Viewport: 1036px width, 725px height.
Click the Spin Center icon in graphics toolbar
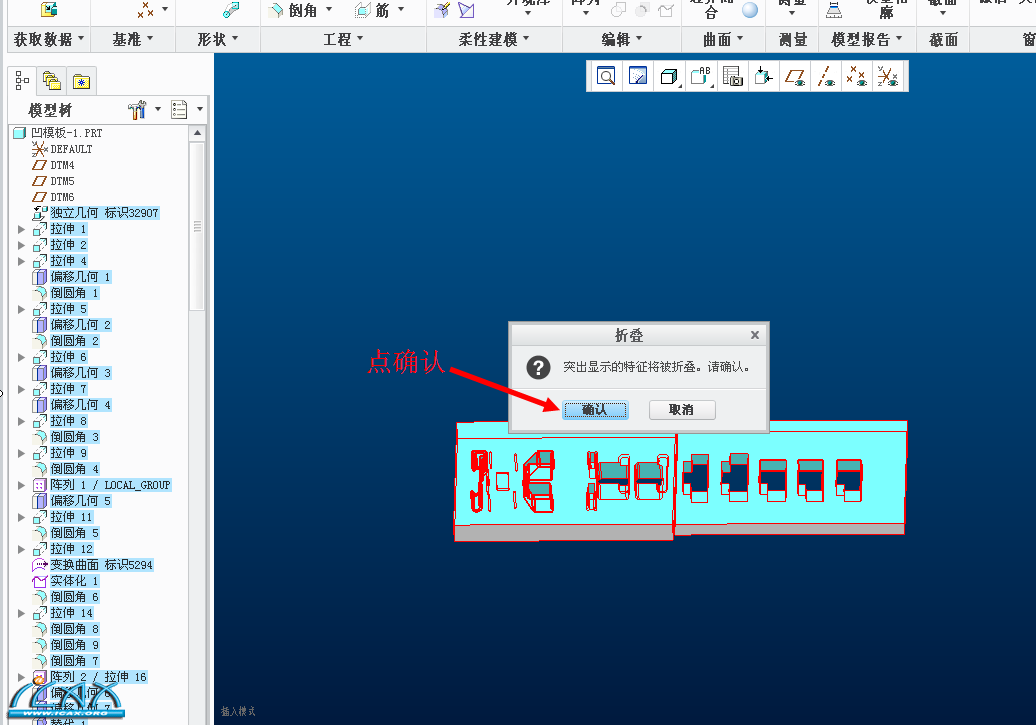[x=763, y=76]
